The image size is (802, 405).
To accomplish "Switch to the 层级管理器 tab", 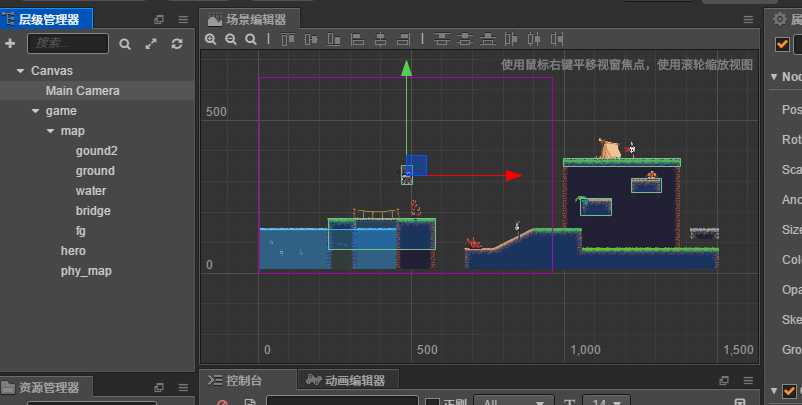I will [x=47, y=19].
